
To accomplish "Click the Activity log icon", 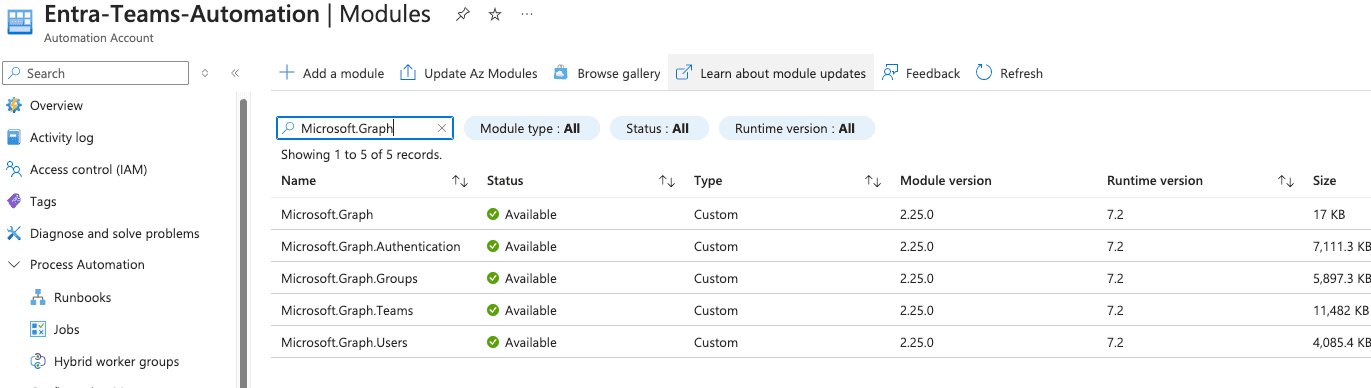I will pos(14,137).
